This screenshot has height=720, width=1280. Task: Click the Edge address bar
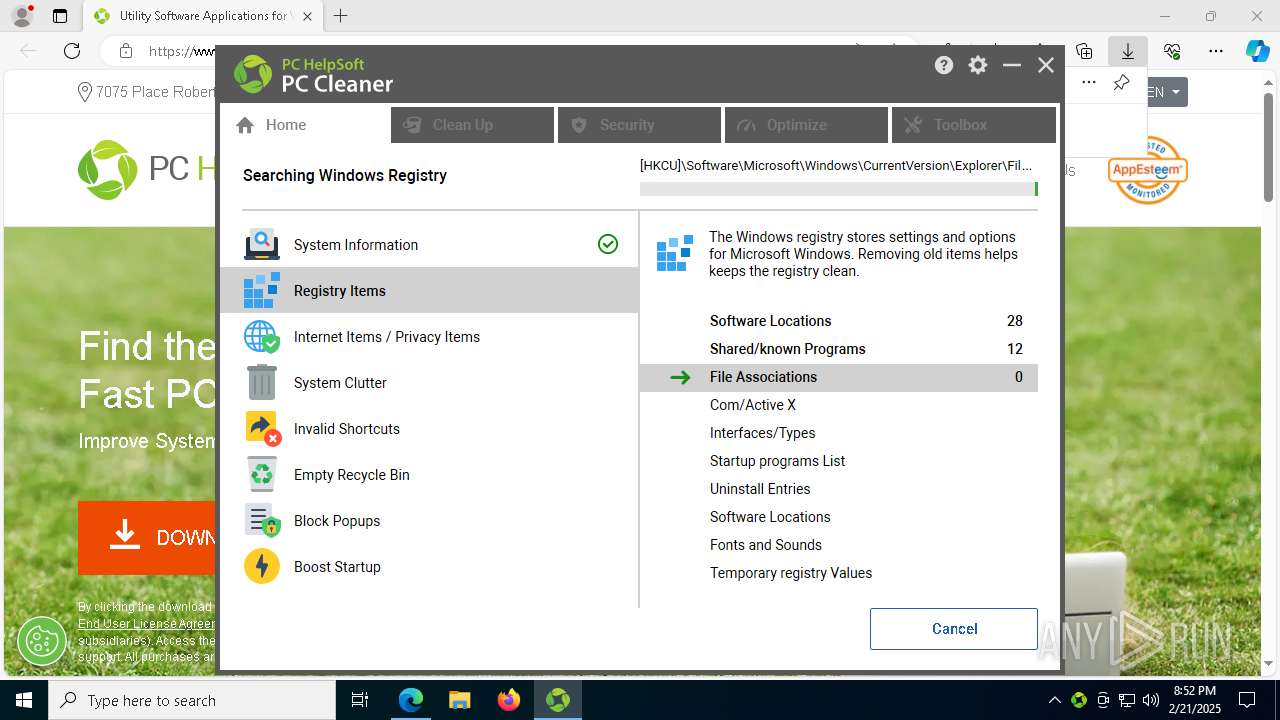[x=182, y=51]
